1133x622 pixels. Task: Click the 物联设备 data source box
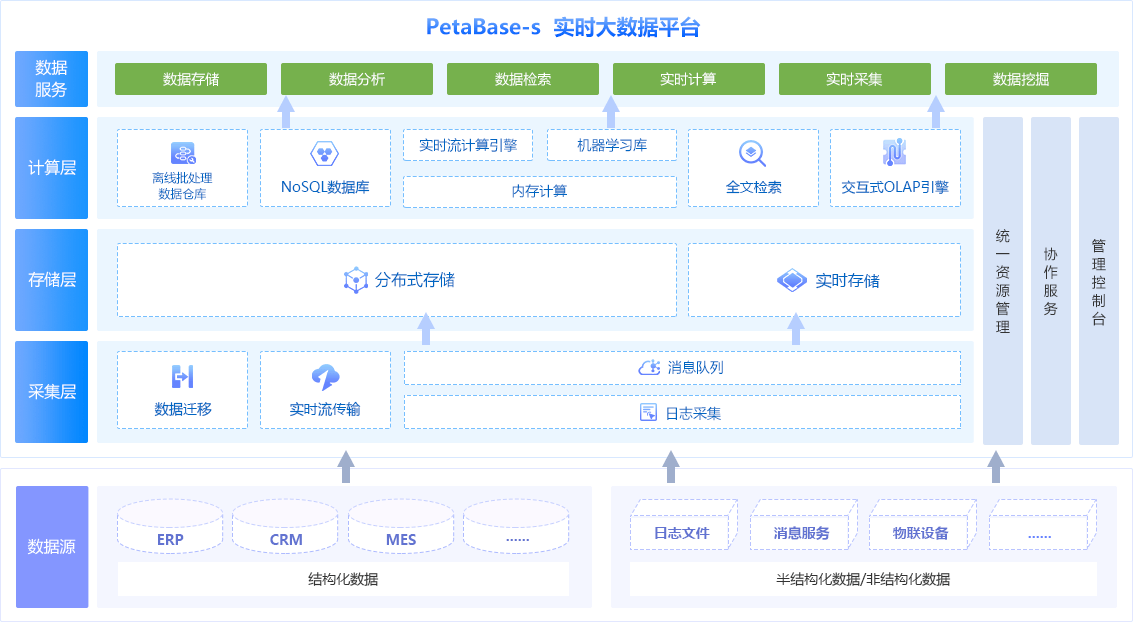(x=923, y=524)
